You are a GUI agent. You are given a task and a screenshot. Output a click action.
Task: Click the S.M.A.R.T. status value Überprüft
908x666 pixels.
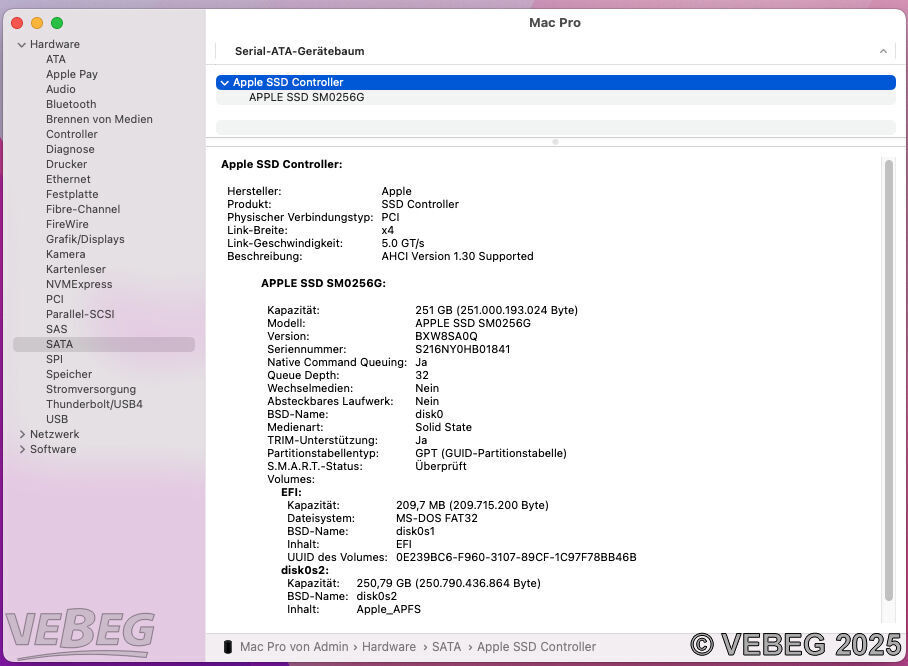point(441,466)
